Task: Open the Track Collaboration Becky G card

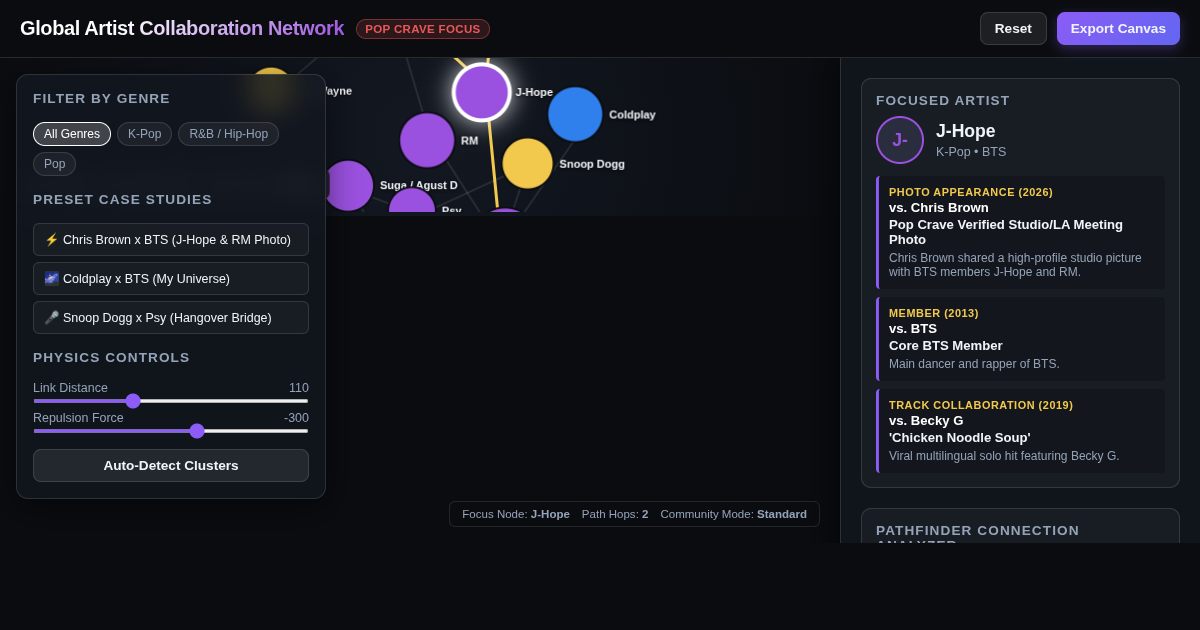Action: [x=1021, y=431]
